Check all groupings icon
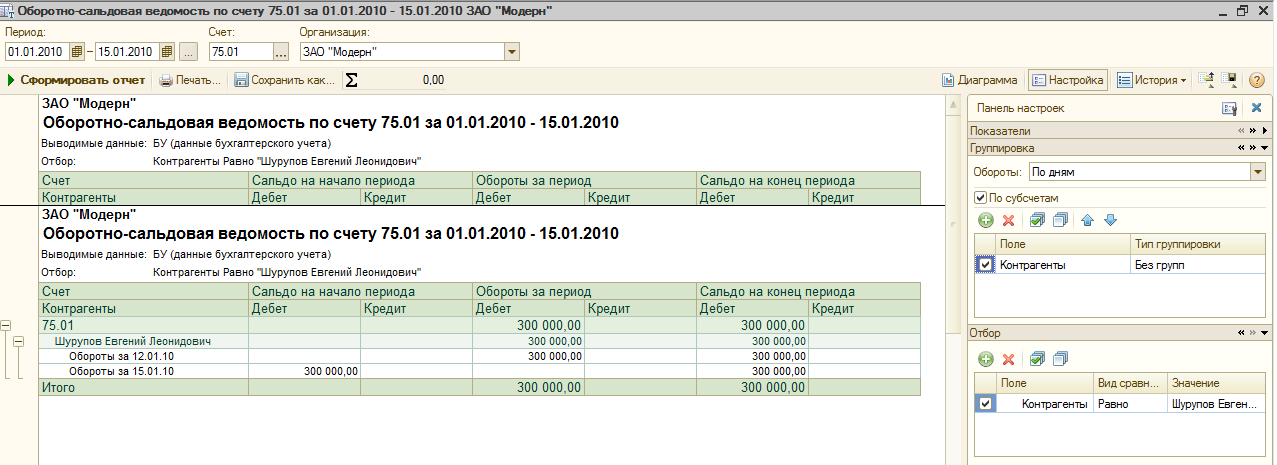The image size is (1277, 465). 1037,219
